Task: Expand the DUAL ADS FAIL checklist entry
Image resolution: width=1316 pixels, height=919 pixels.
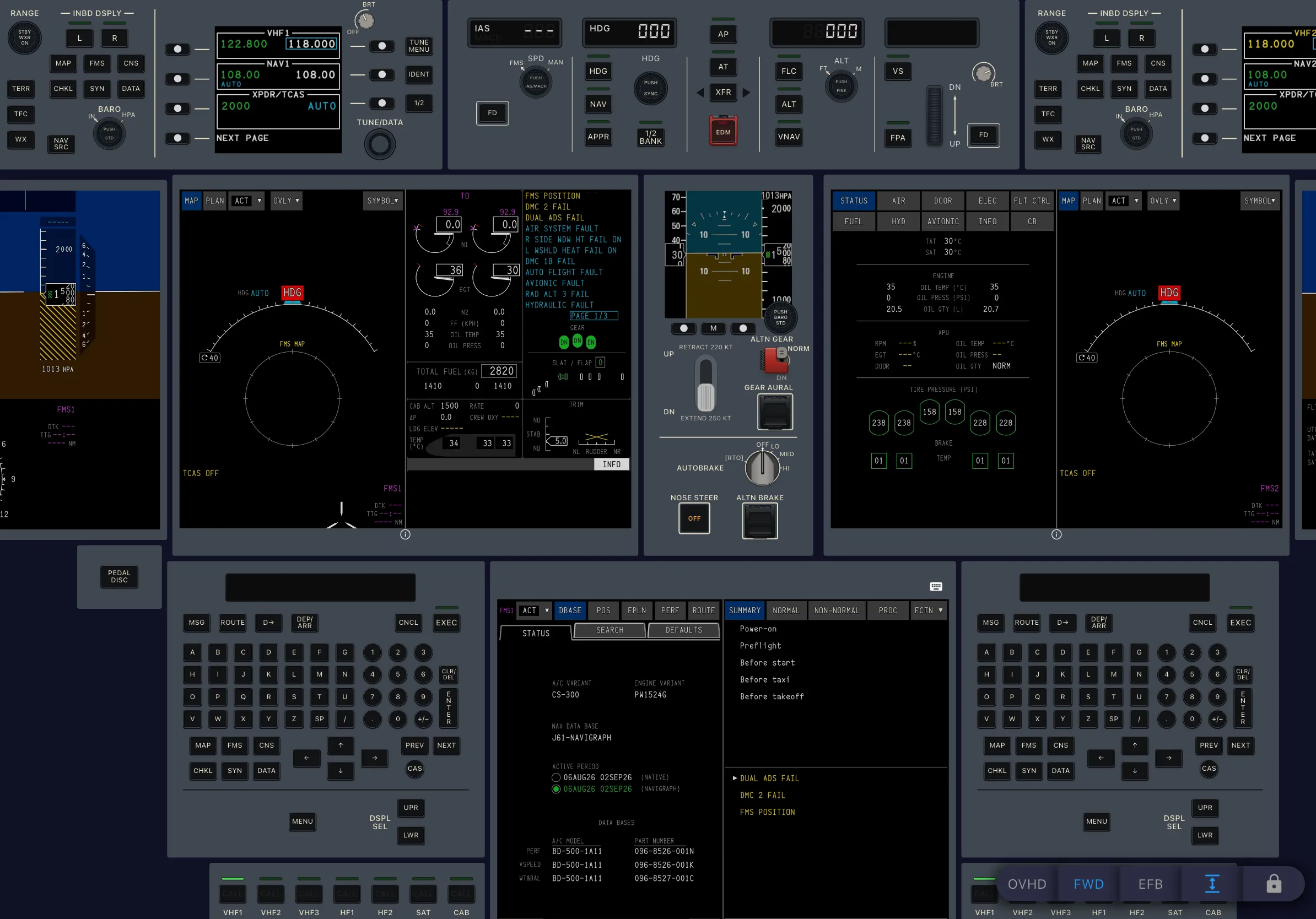Action: pyautogui.click(x=769, y=778)
